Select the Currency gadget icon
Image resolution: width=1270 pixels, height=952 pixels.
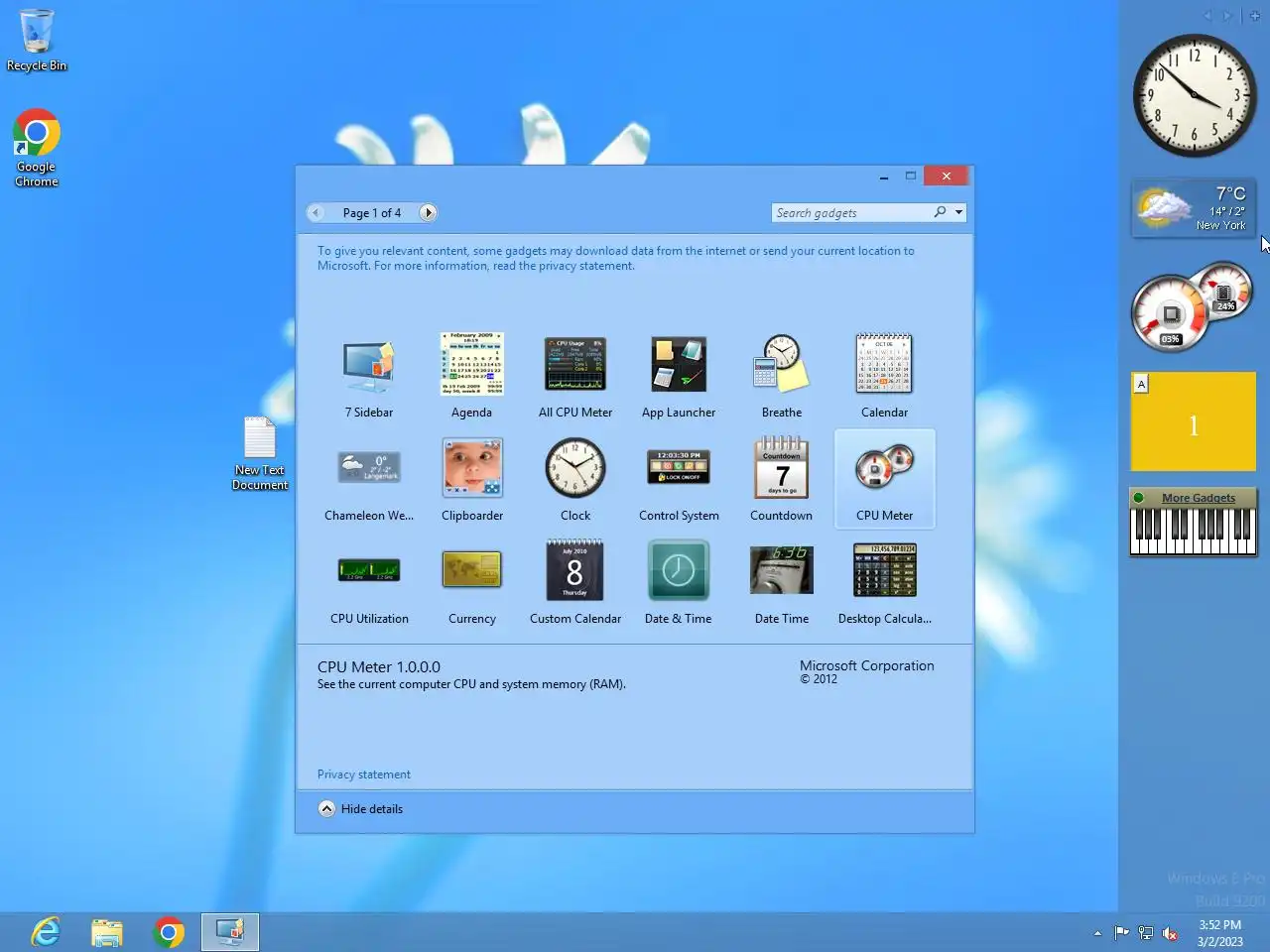[472, 569]
